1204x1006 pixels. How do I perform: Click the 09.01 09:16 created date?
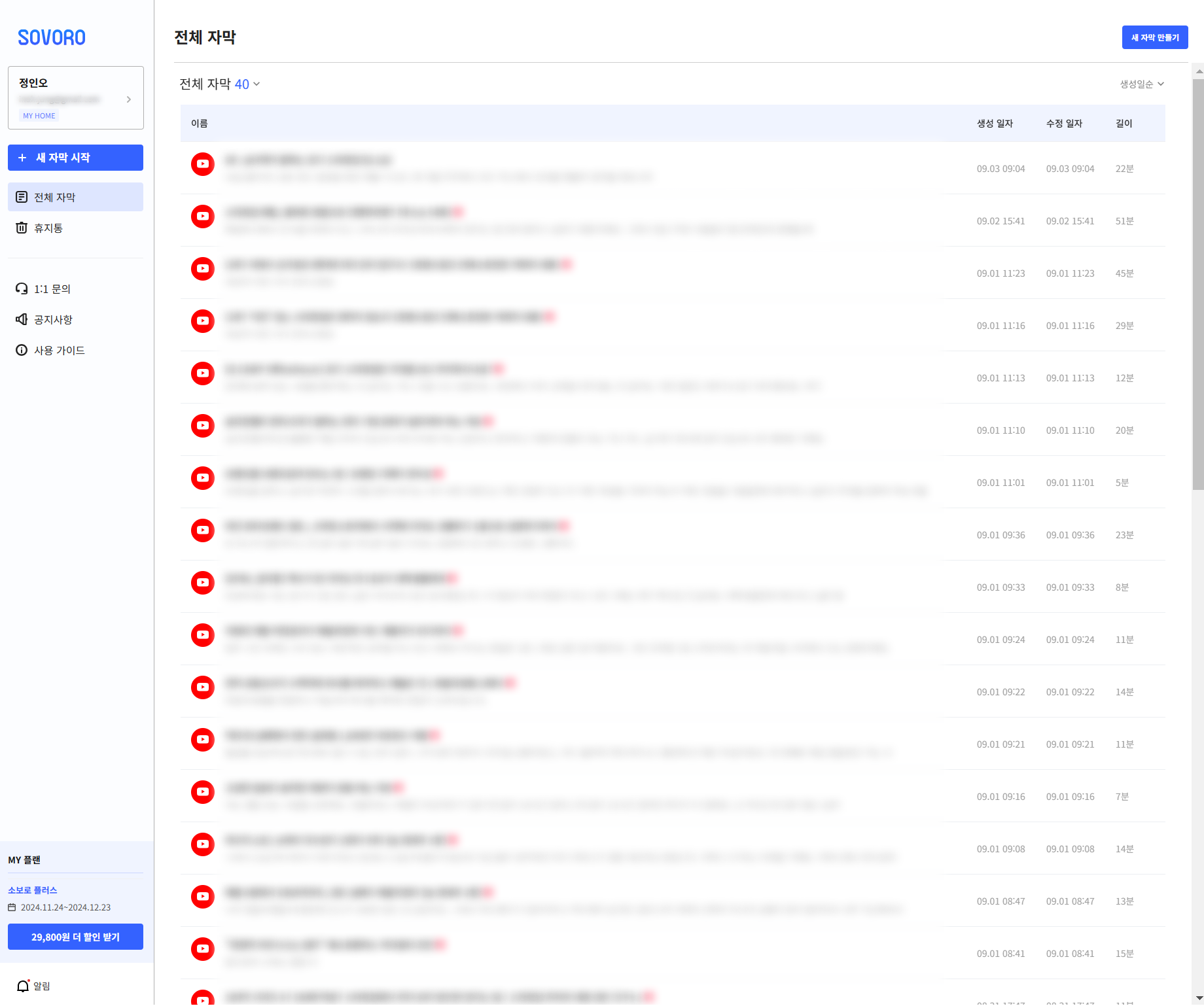coord(1001,797)
